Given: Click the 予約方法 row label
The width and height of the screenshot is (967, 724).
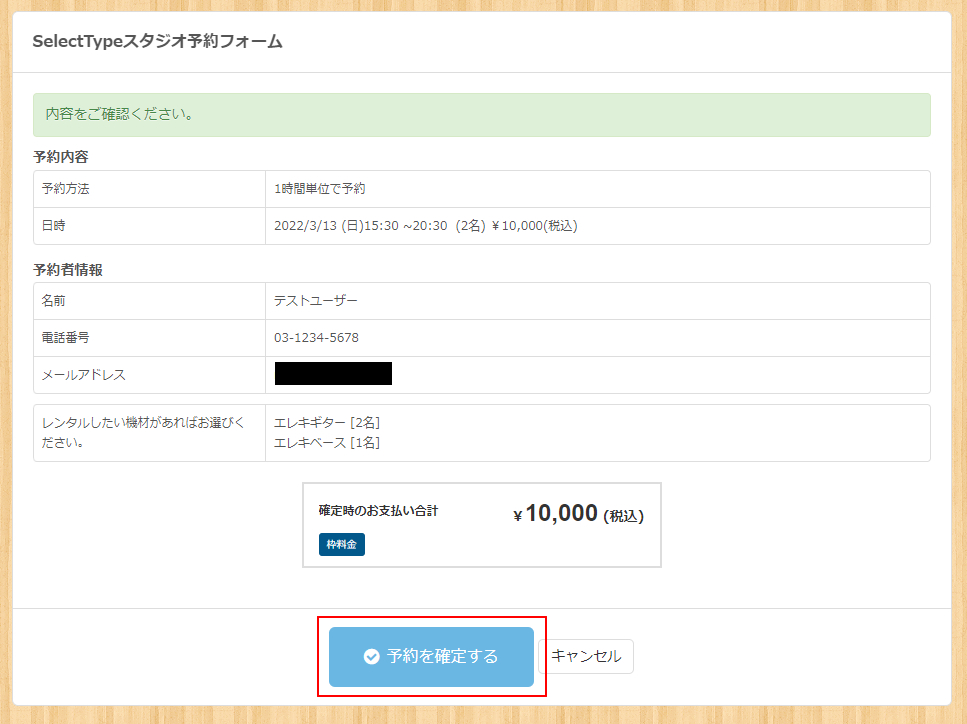Looking at the screenshot, I should pyautogui.click(x=65, y=189).
